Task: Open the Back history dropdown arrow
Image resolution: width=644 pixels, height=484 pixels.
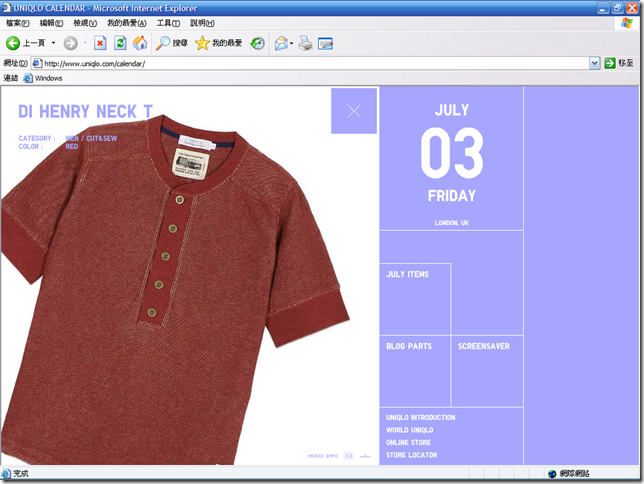Action: (53, 43)
